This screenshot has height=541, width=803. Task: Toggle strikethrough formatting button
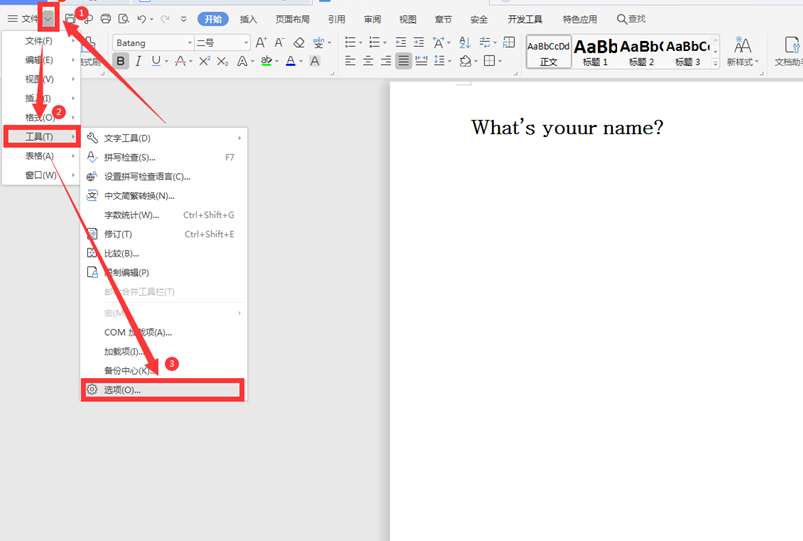point(181,61)
